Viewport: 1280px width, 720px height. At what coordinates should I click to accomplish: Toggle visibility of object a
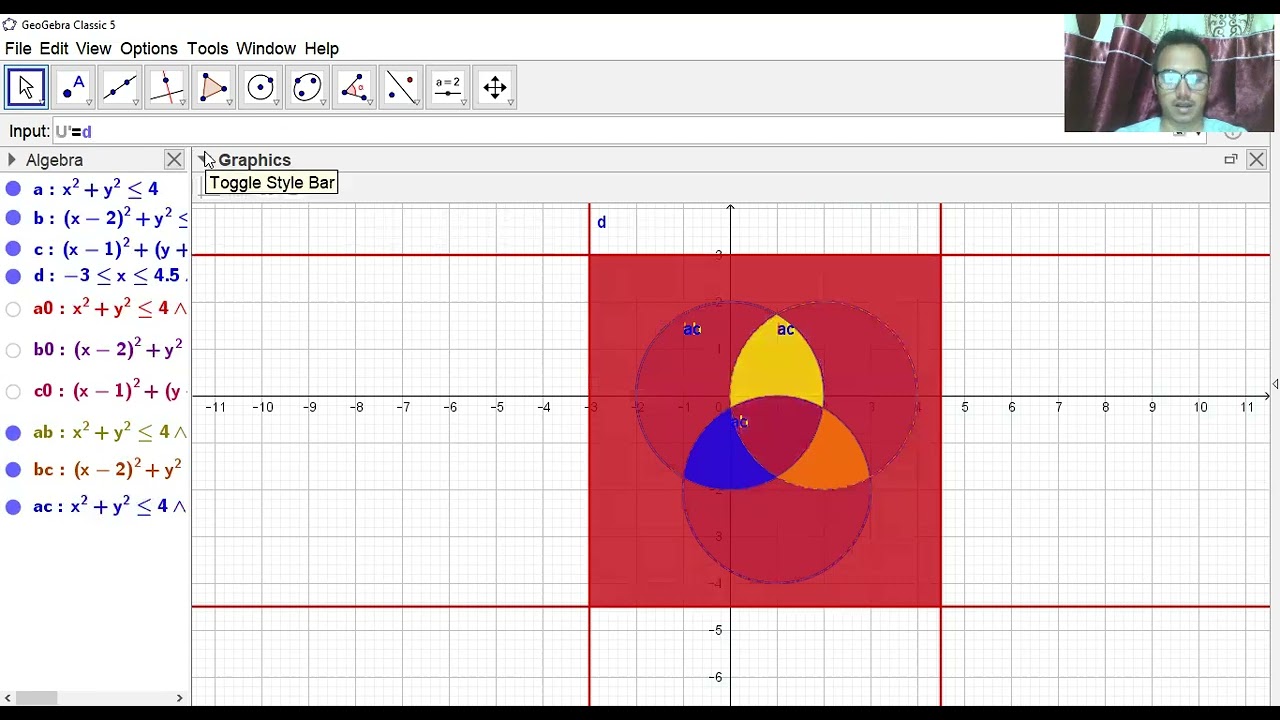pyautogui.click(x=13, y=189)
